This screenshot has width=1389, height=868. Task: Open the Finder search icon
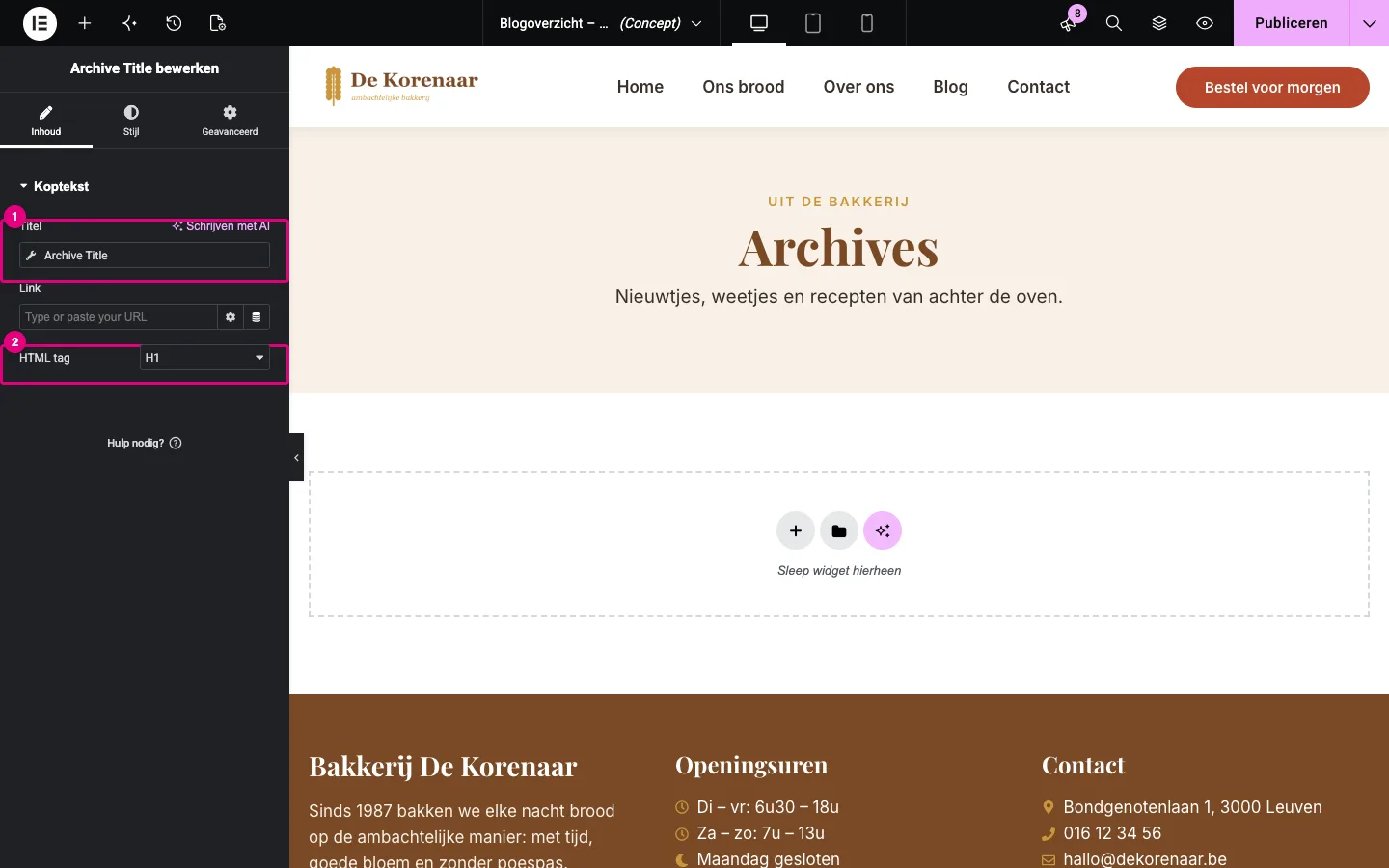coord(1114,23)
